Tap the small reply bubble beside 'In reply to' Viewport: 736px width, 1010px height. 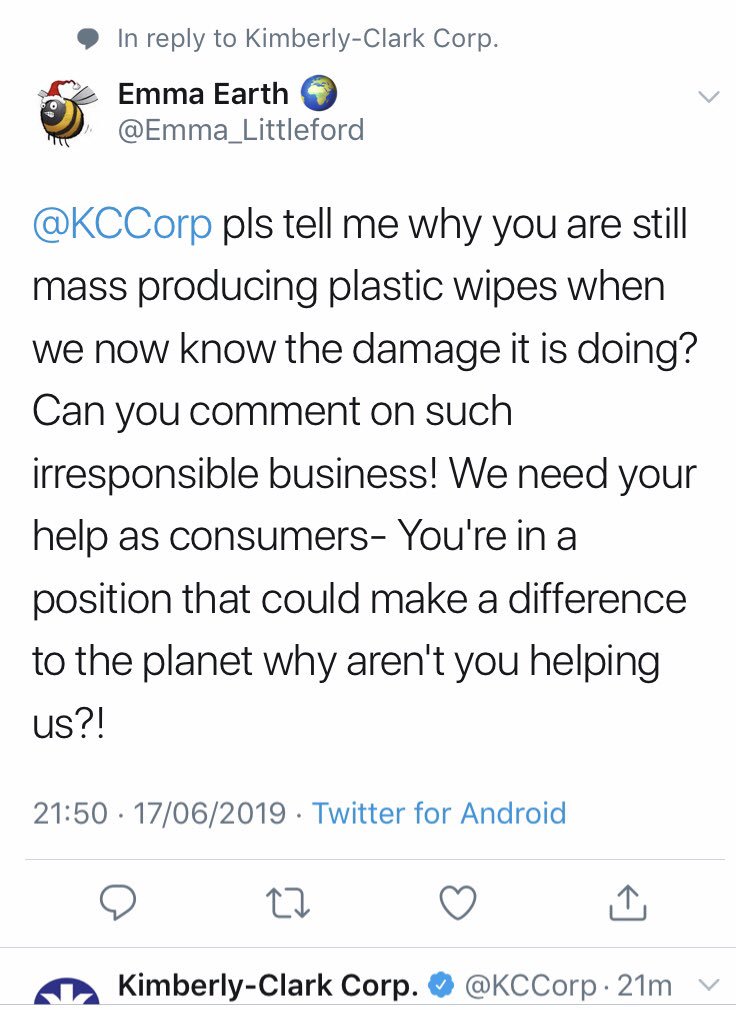(90, 40)
